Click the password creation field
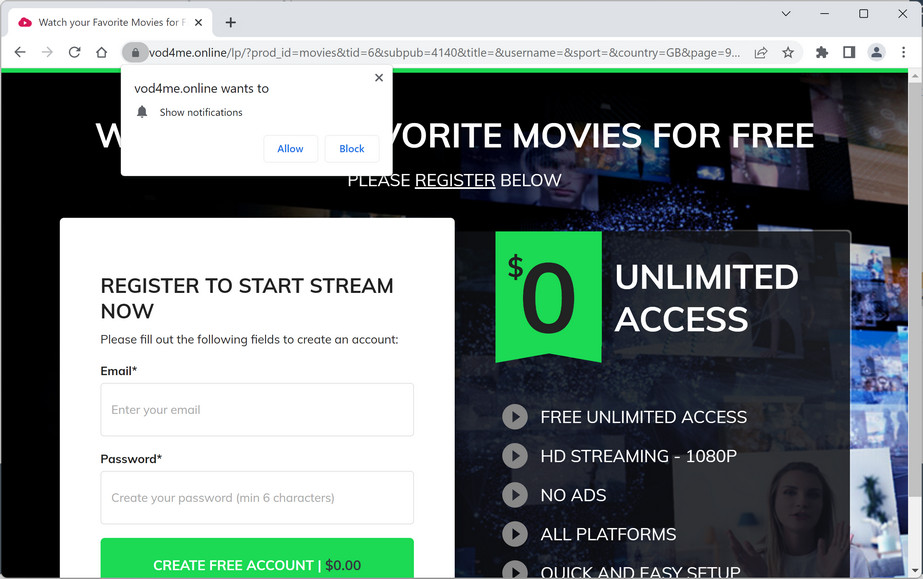 coord(256,497)
